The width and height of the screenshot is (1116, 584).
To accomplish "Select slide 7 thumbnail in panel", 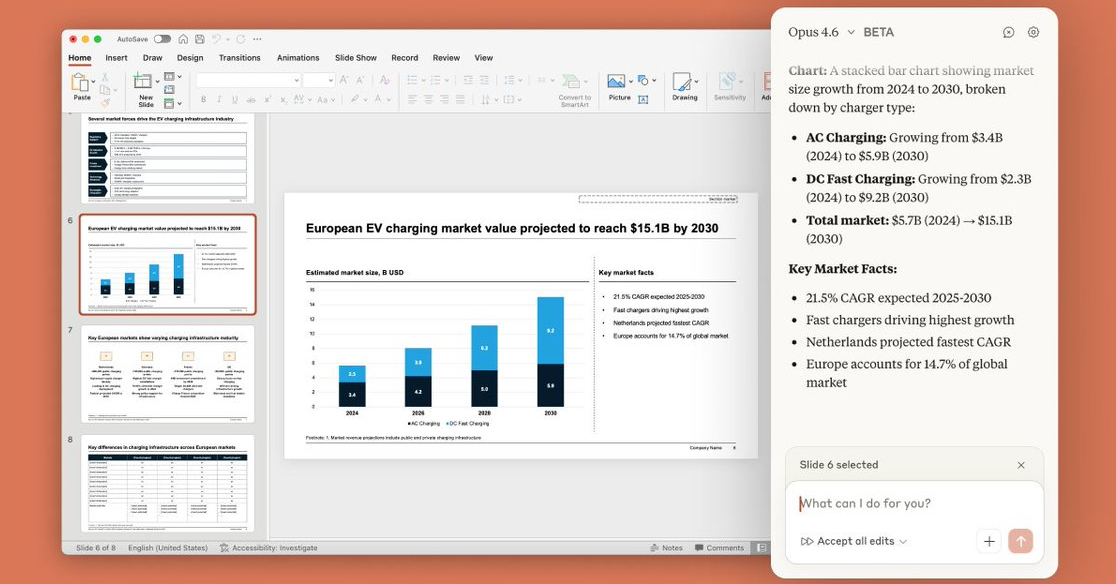I will 168,374.
